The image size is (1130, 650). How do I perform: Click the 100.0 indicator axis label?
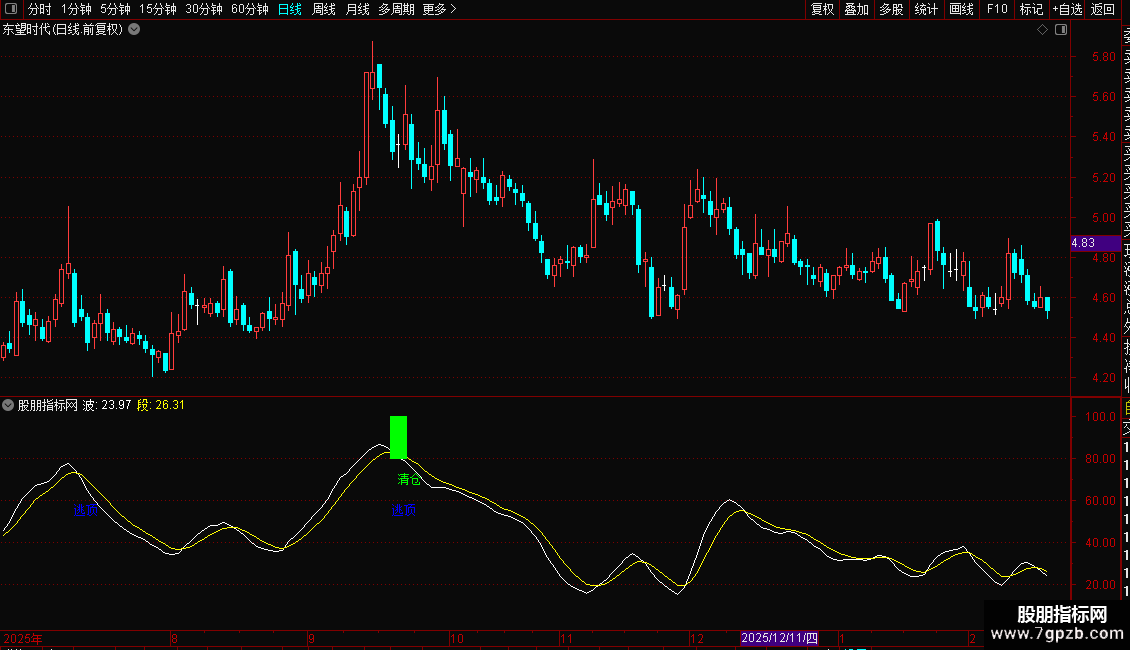1100,417
